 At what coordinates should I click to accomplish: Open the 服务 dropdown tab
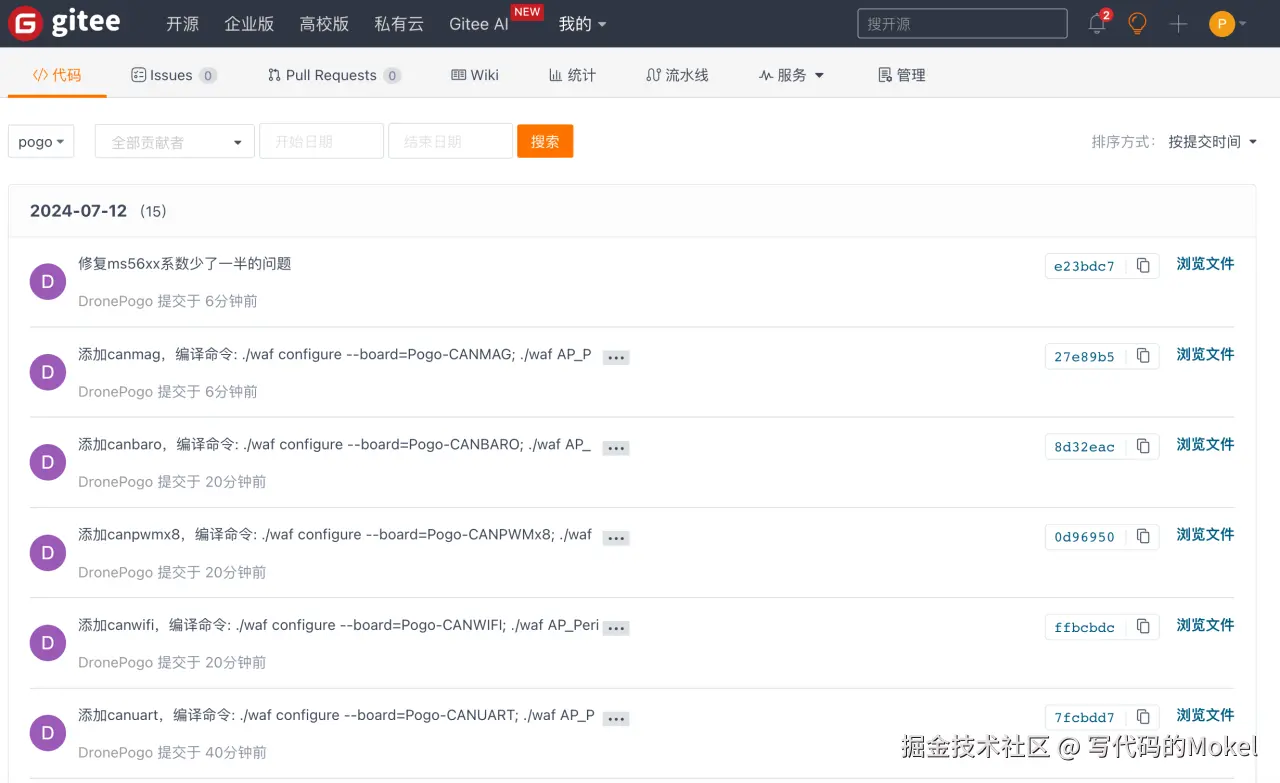[x=791, y=75]
